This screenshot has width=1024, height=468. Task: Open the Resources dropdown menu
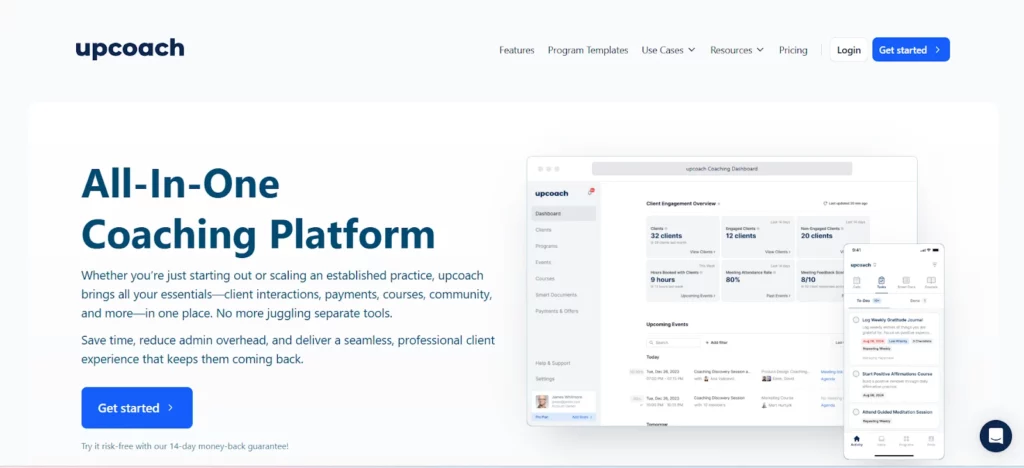point(736,50)
